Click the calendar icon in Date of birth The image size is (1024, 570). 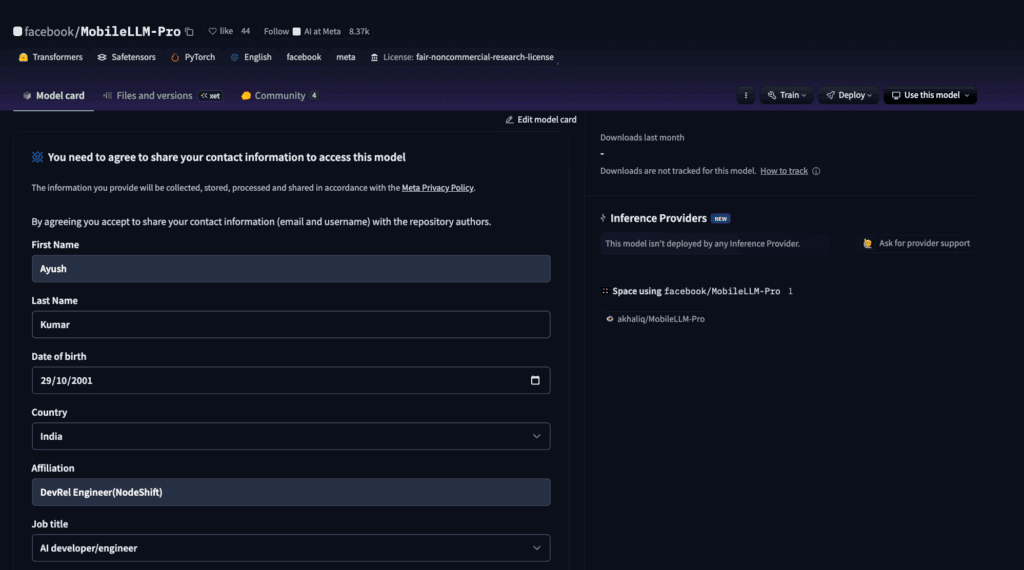click(535, 380)
